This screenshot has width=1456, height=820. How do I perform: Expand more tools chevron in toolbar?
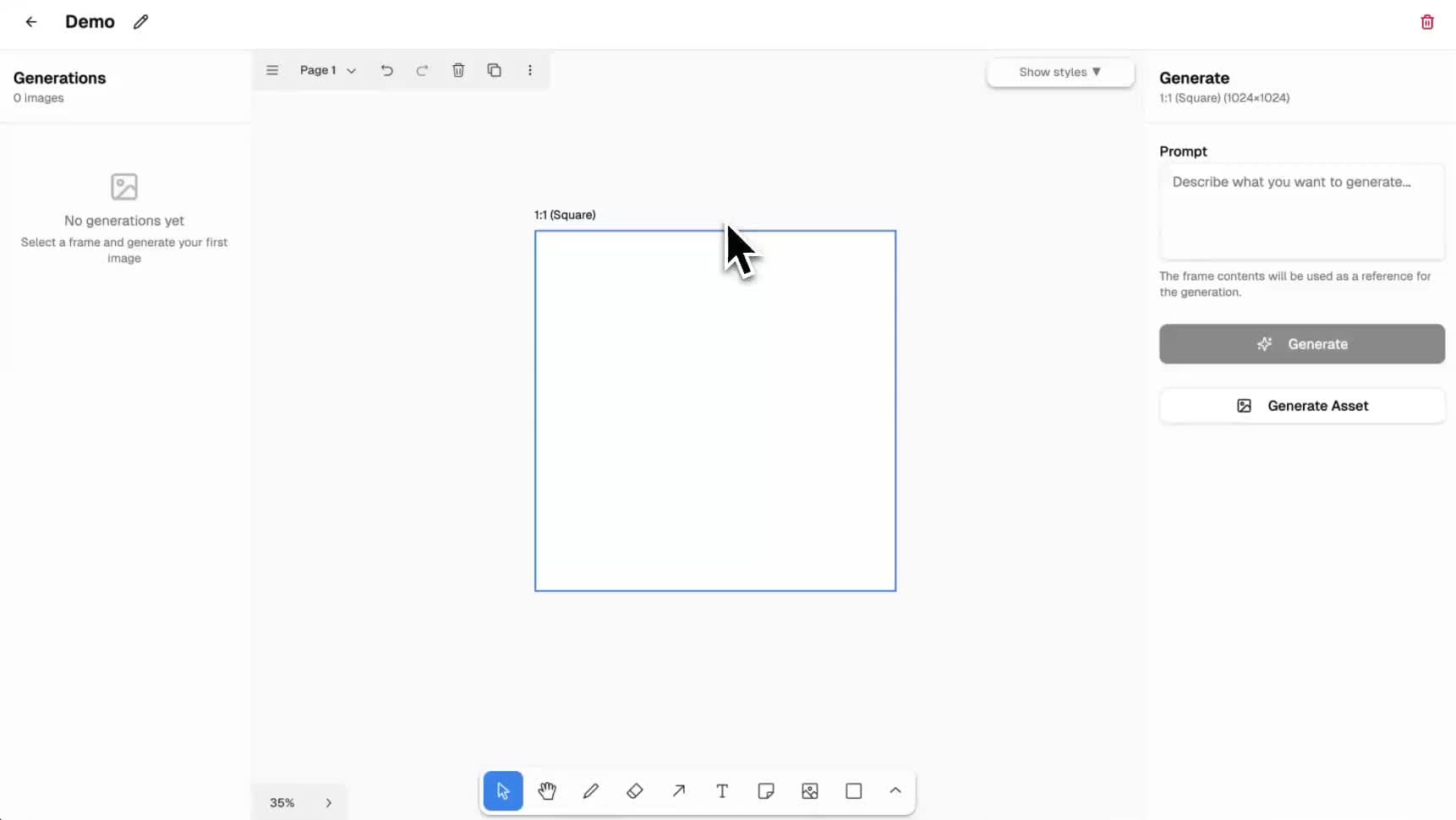coord(895,790)
